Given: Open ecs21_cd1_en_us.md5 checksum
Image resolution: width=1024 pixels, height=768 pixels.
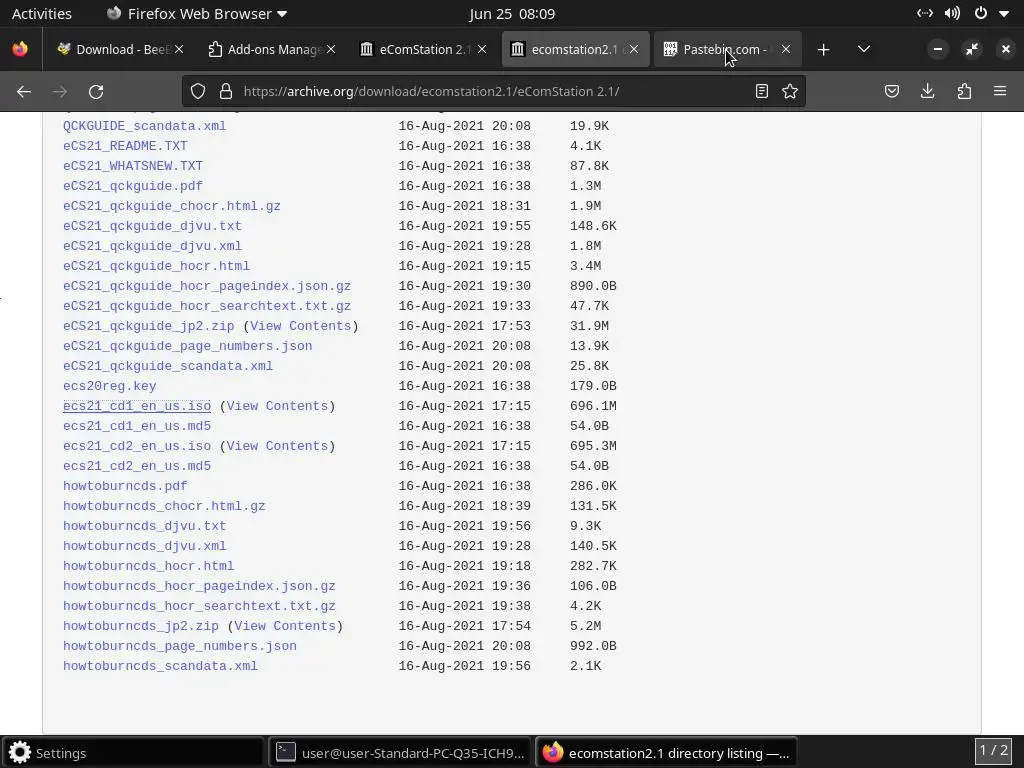Looking at the screenshot, I should [137, 426].
